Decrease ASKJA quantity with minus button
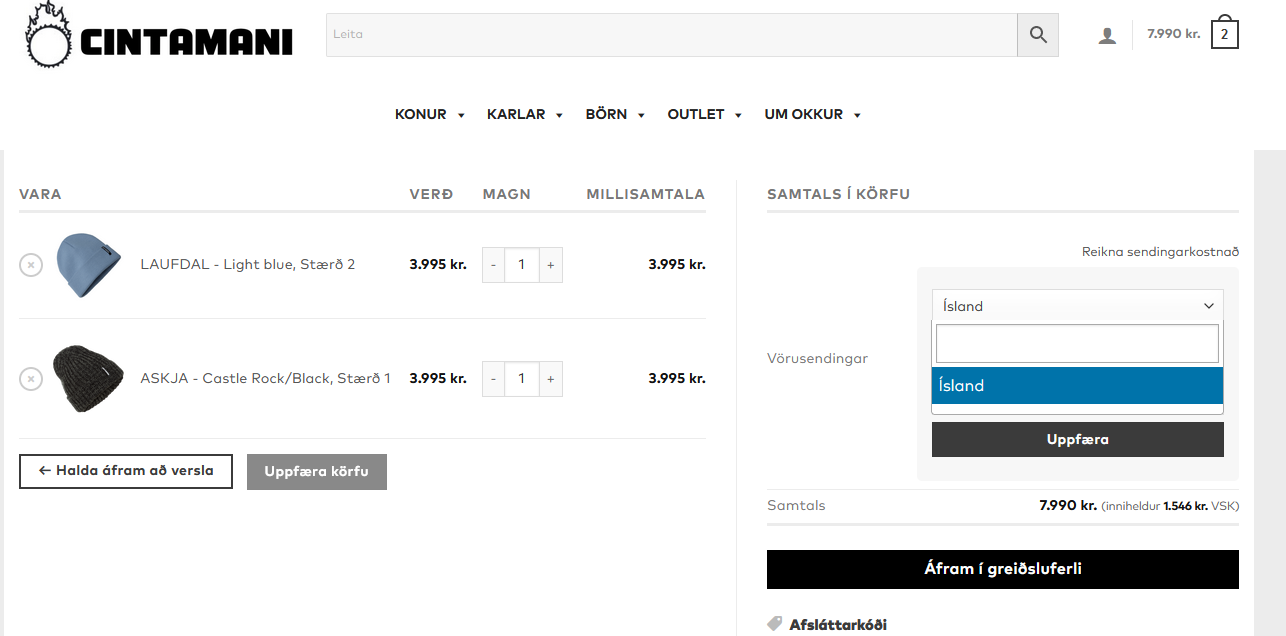This screenshot has width=1286, height=636. tap(494, 379)
